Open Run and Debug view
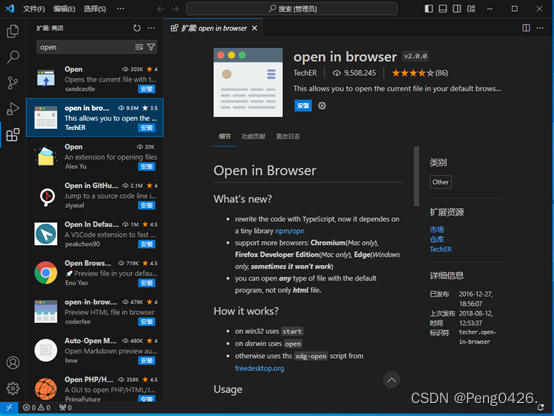 [13, 109]
